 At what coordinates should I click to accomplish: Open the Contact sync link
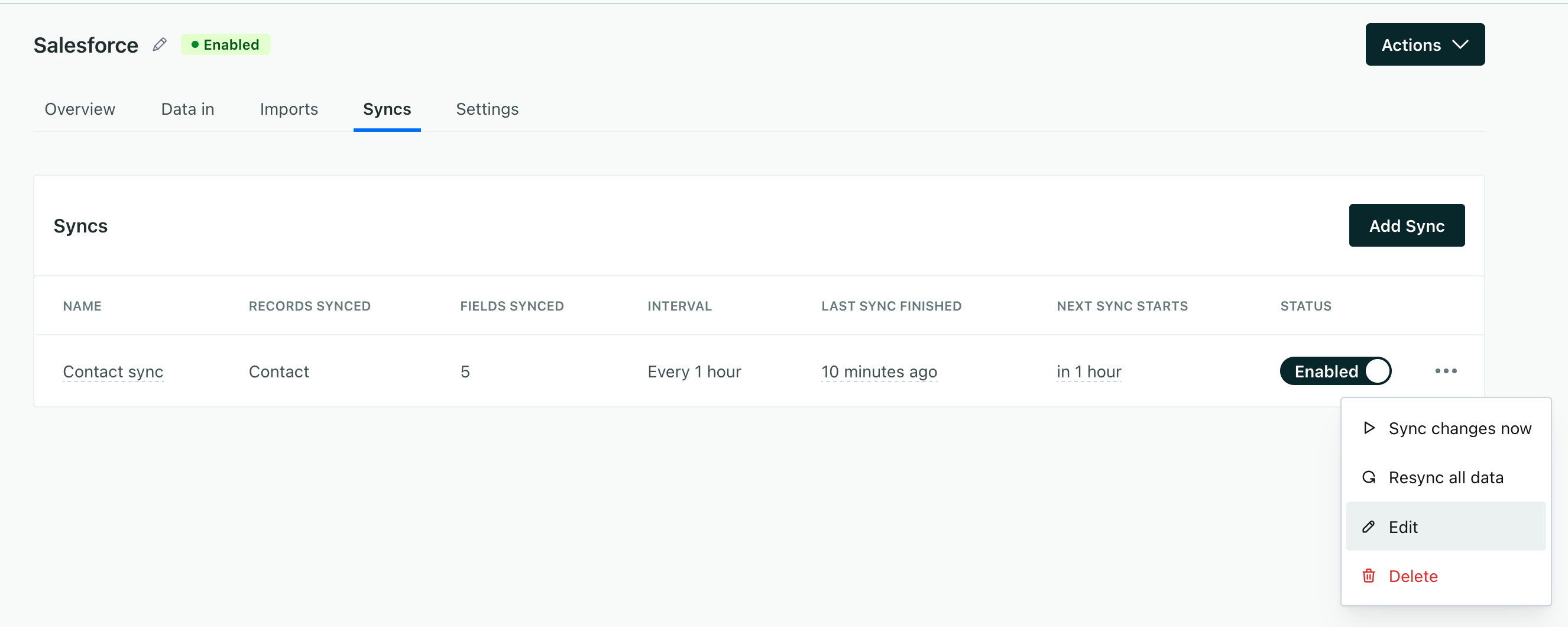click(x=113, y=371)
